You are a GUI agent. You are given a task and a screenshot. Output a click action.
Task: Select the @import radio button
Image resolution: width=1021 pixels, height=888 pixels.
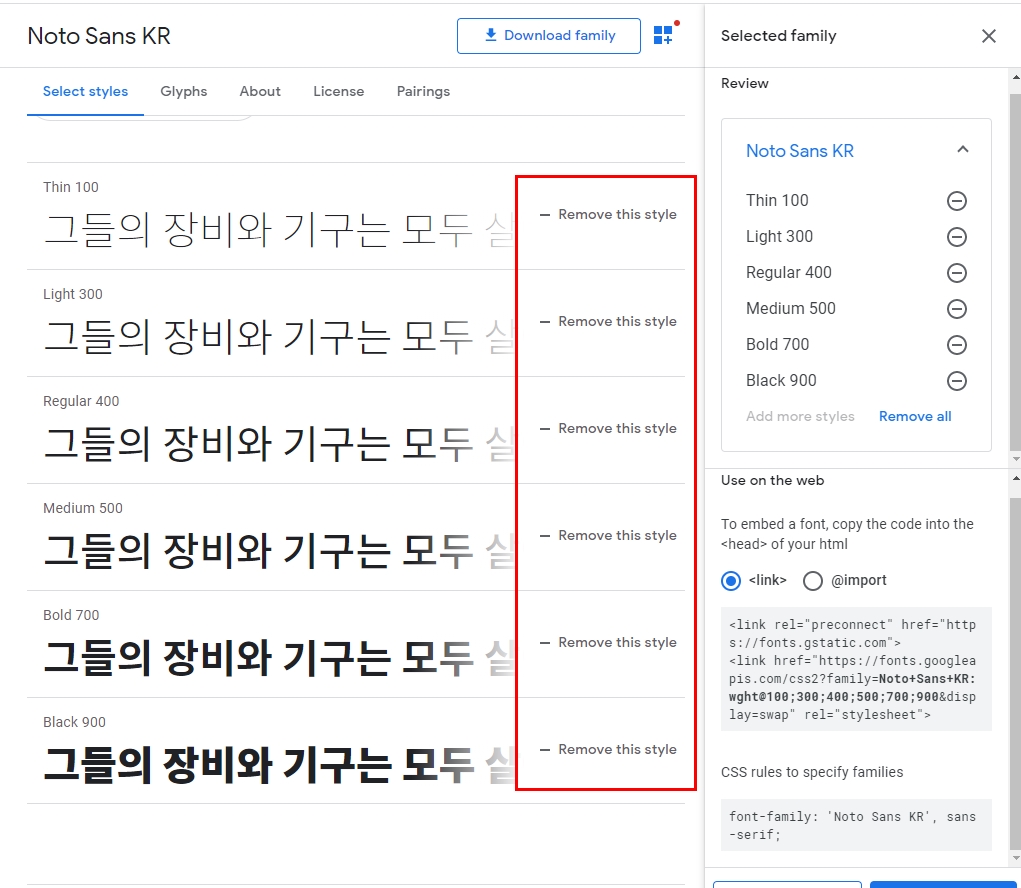click(x=813, y=581)
